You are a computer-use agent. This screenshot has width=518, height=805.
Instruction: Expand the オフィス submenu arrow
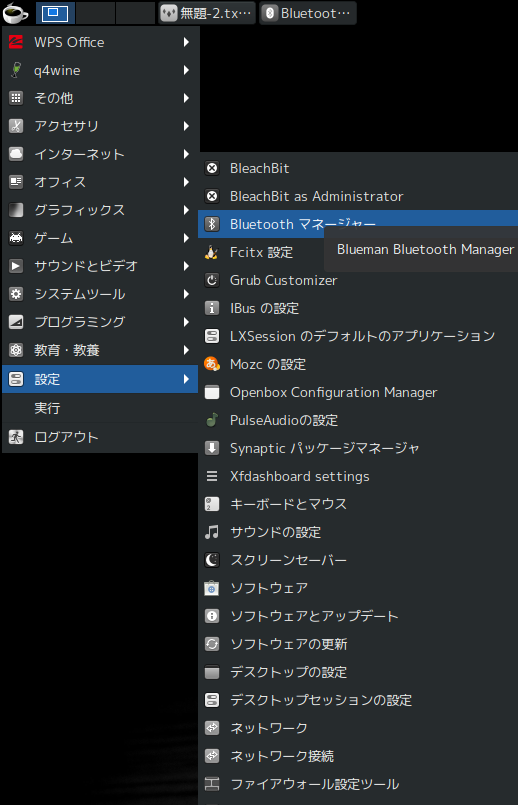pyautogui.click(x=186, y=182)
